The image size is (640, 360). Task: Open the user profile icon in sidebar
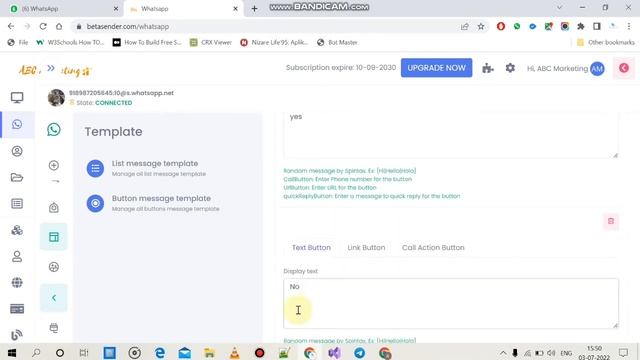pos(17,256)
